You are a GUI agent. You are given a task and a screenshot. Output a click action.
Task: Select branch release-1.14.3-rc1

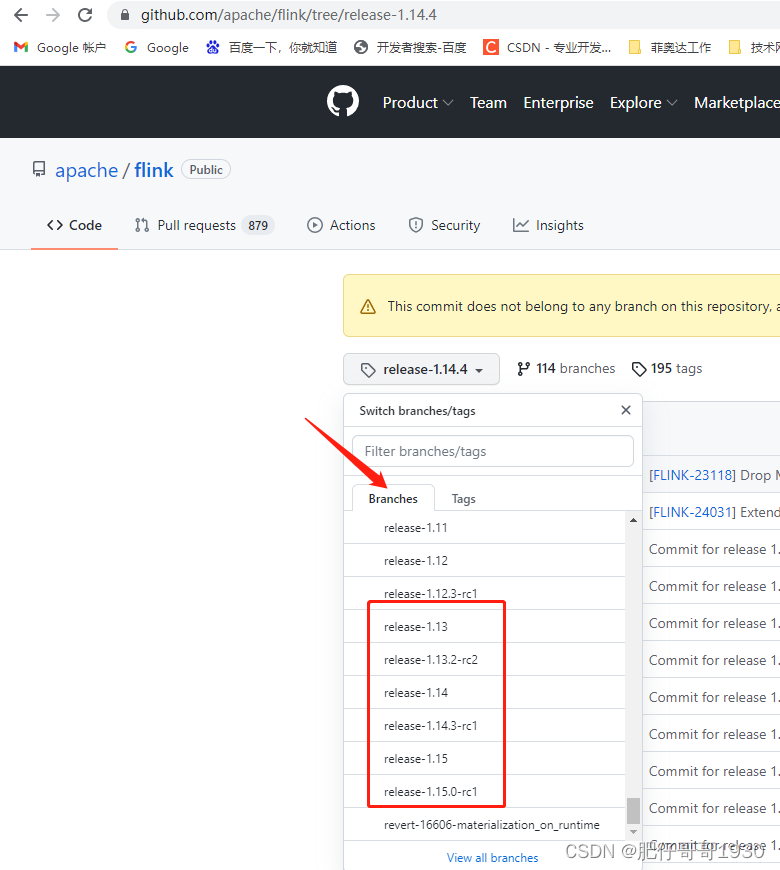tap(484, 726)
